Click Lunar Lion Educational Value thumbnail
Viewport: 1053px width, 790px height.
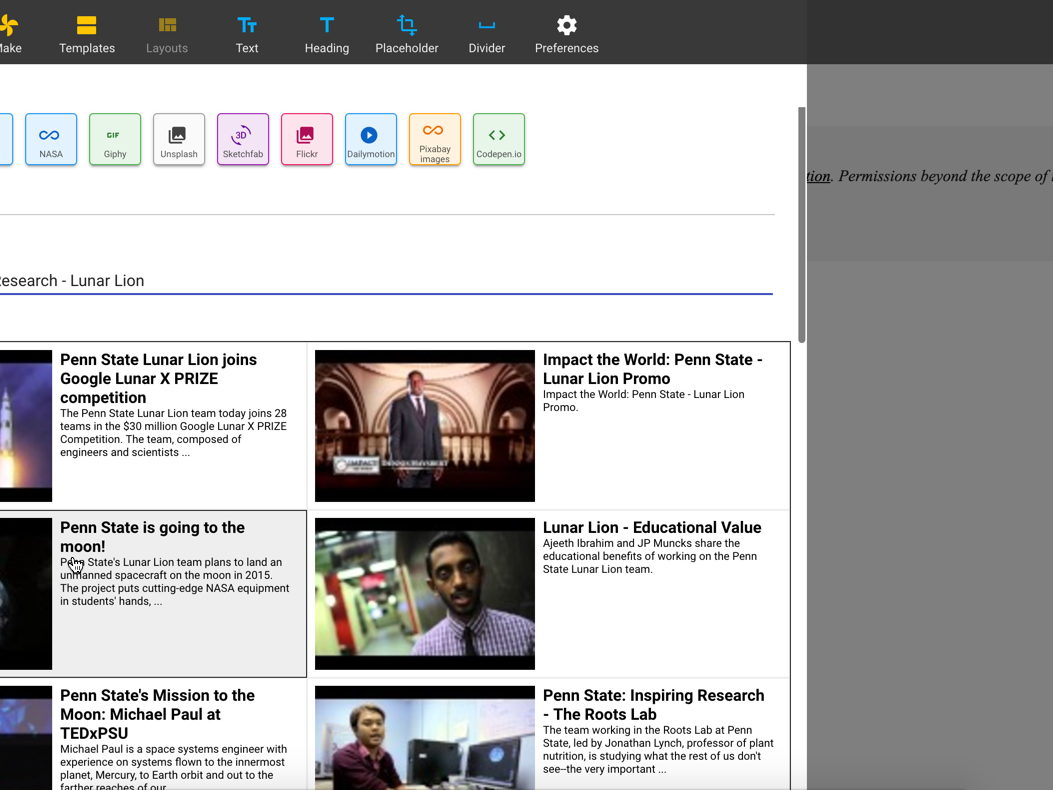[x=425, y=594]
